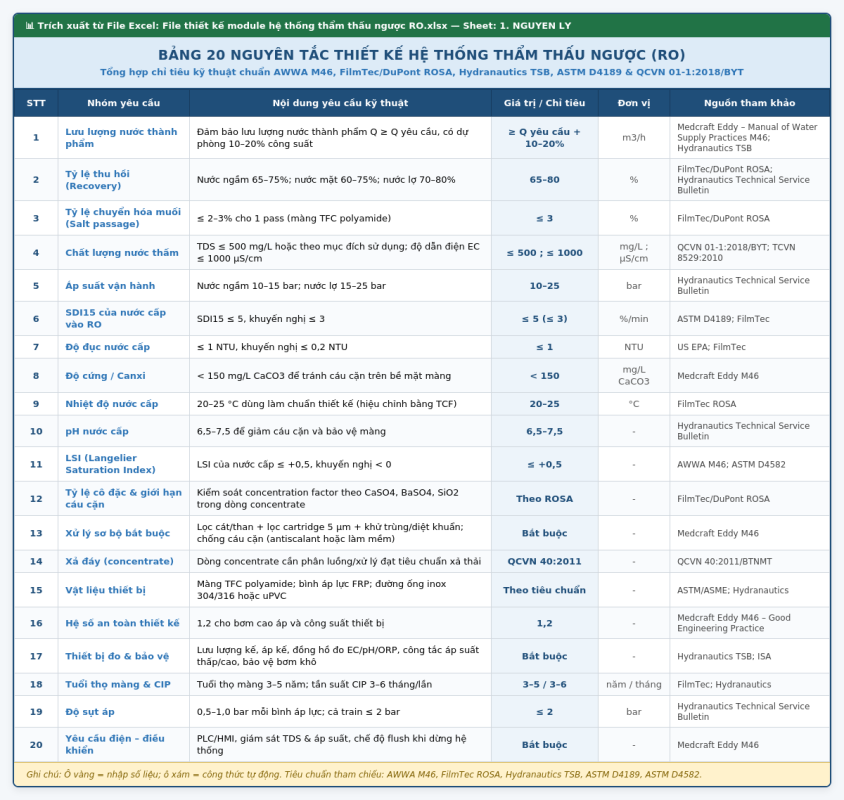The image size is (844, 800).
Task: Select the "%/min" unit cell
Action: click(634, 319)
